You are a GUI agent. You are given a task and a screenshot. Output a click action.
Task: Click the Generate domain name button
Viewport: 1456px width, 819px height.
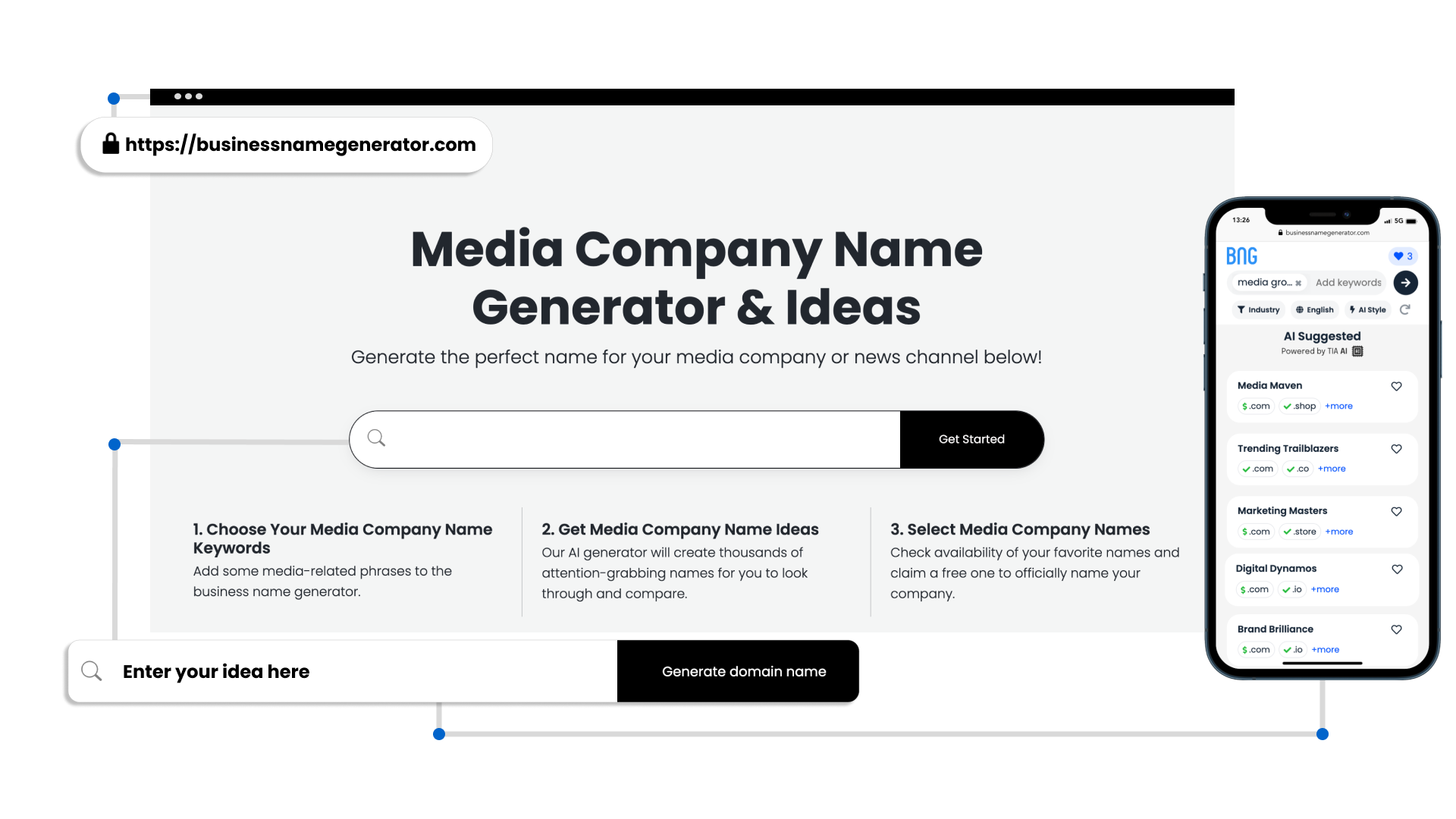coord(743,671)
